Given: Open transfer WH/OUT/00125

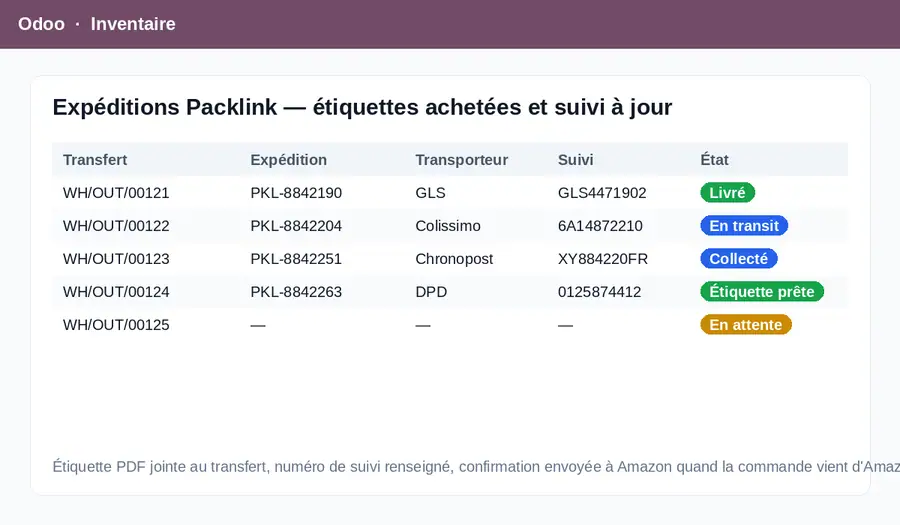Looking at the screenshot, I should pos(116,325).
